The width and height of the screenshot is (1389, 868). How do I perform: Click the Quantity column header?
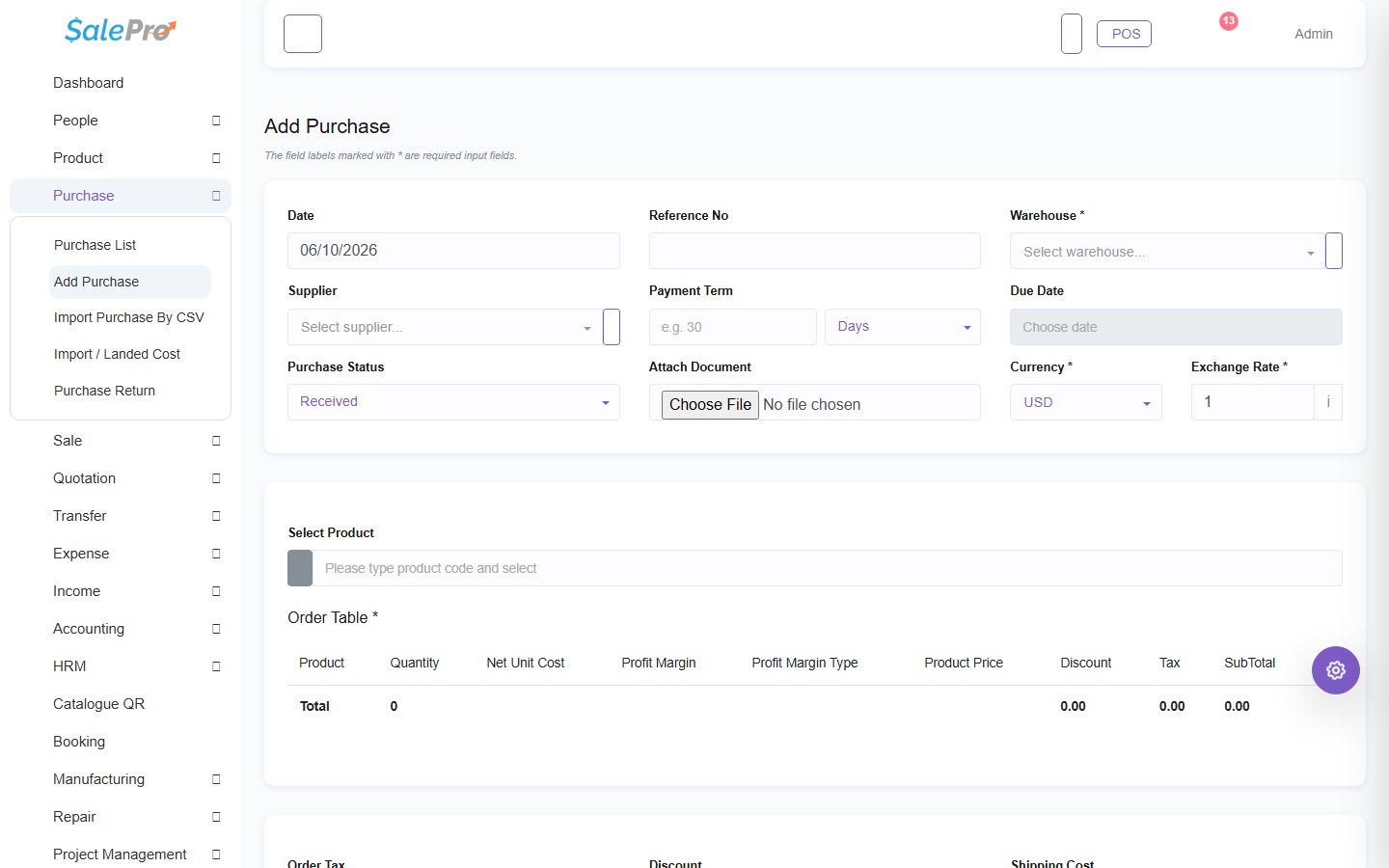tap(415, 663)
